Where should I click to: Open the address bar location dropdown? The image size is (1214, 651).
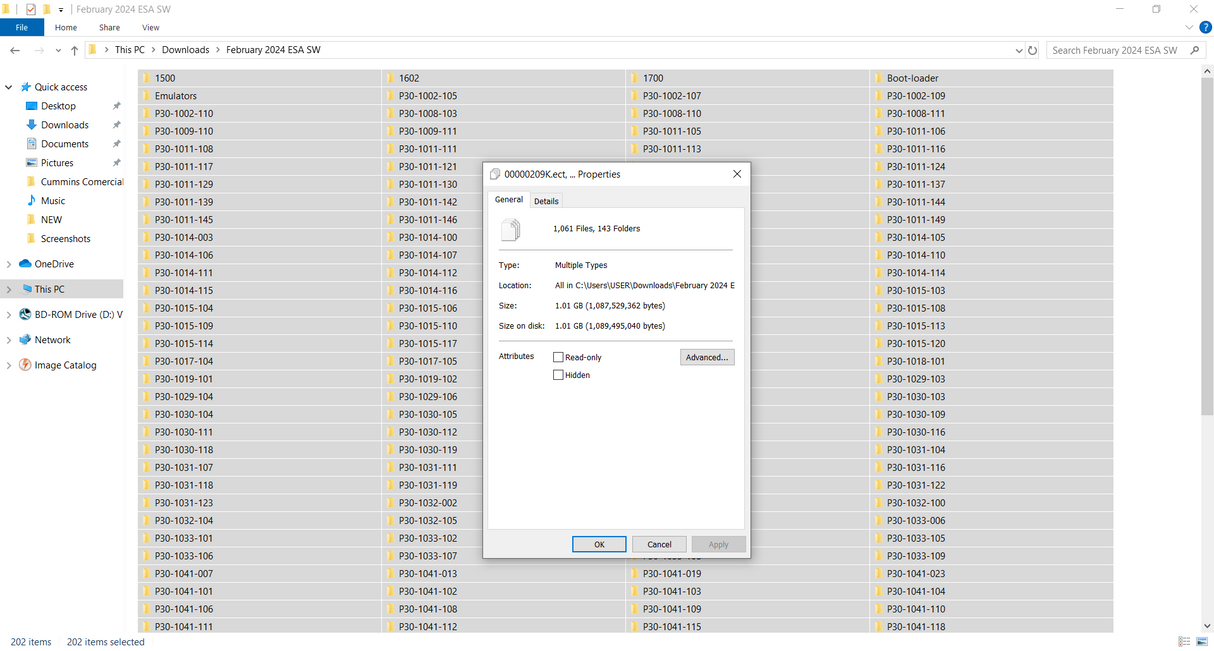point(1018,49)
